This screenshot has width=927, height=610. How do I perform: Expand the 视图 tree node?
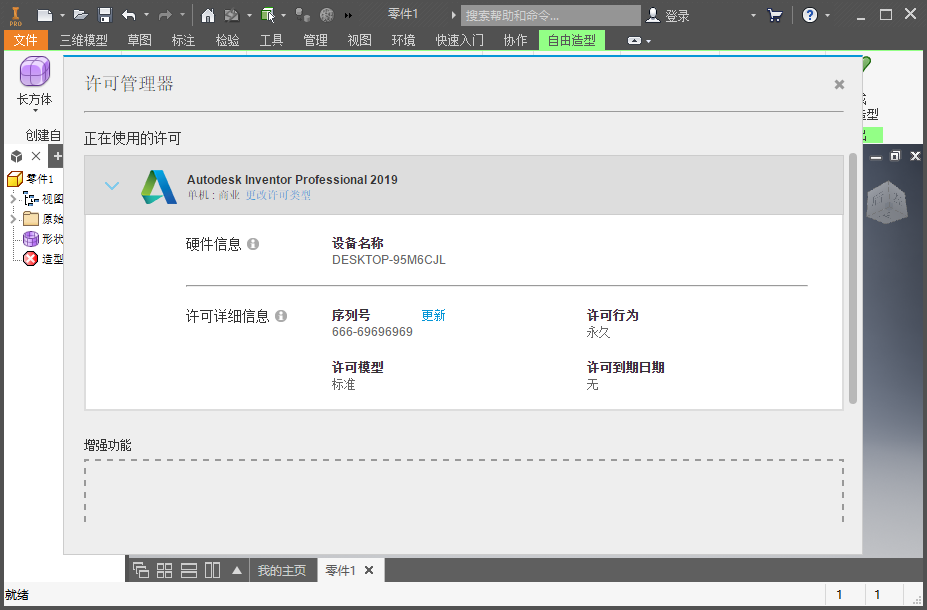pyautogui.click(x=13, y=199)
